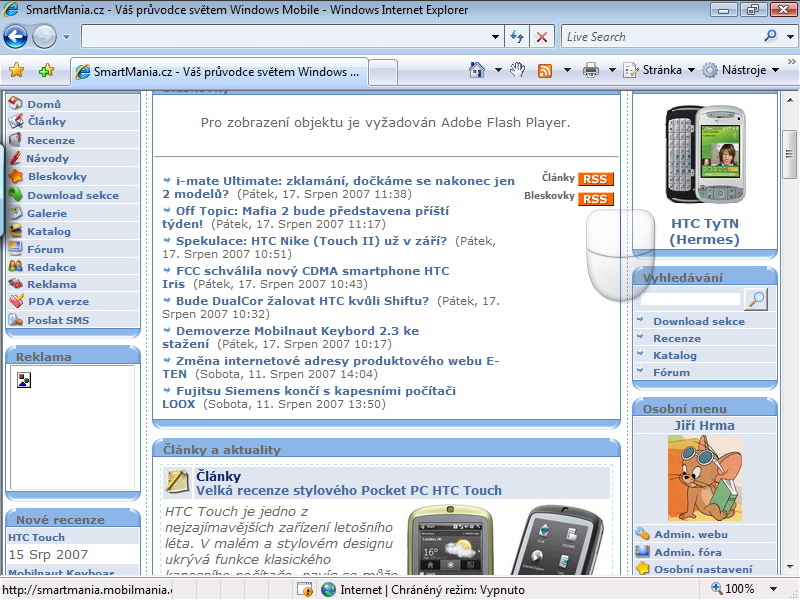Click the Vyhledávání search text field

(691, 299)
